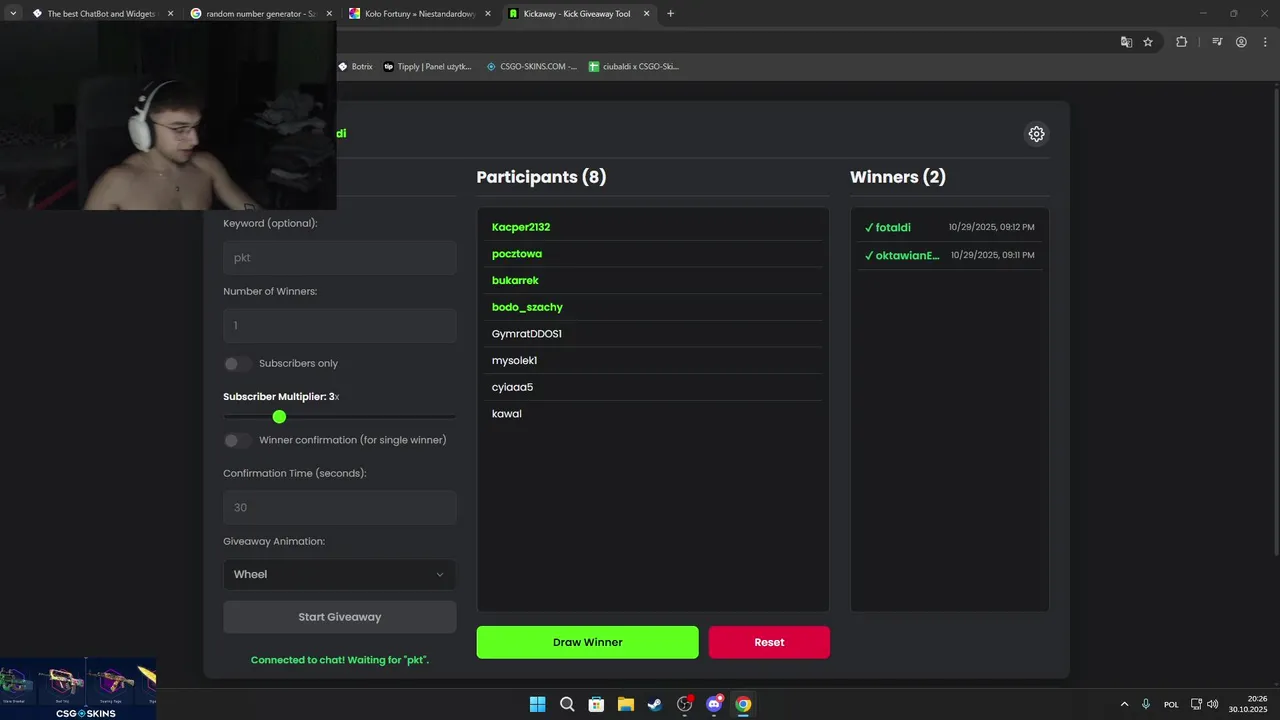
Task: Open the clock and date 20:26 panel
Action: tap(1250, 704)
